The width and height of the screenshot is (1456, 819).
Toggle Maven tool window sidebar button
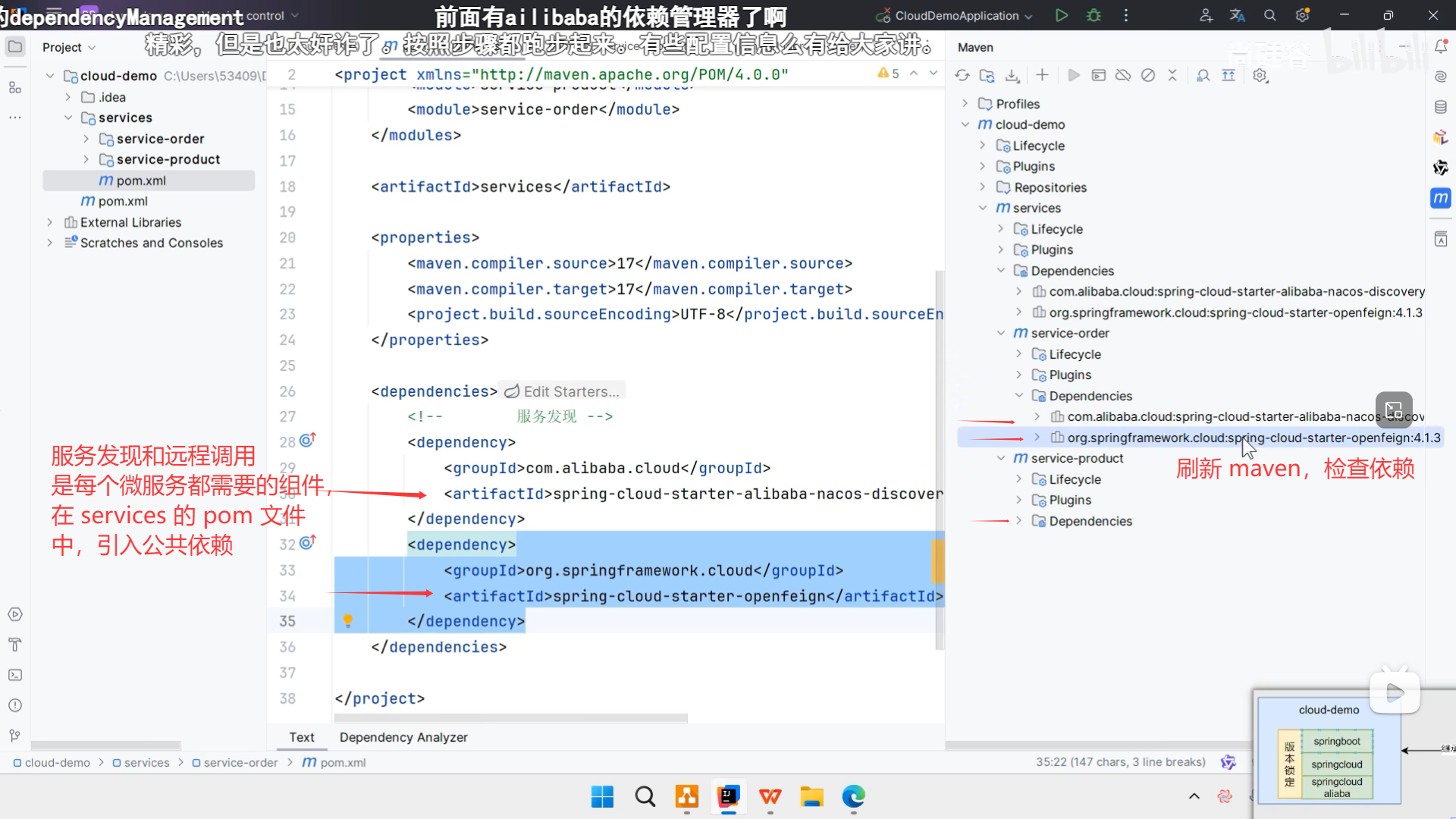tap(1440, 198)
